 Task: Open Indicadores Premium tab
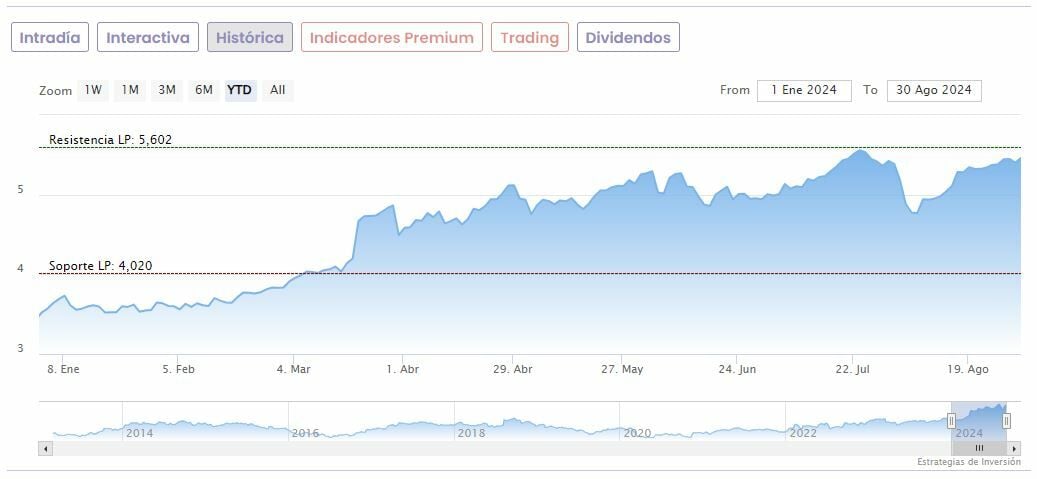391,38
